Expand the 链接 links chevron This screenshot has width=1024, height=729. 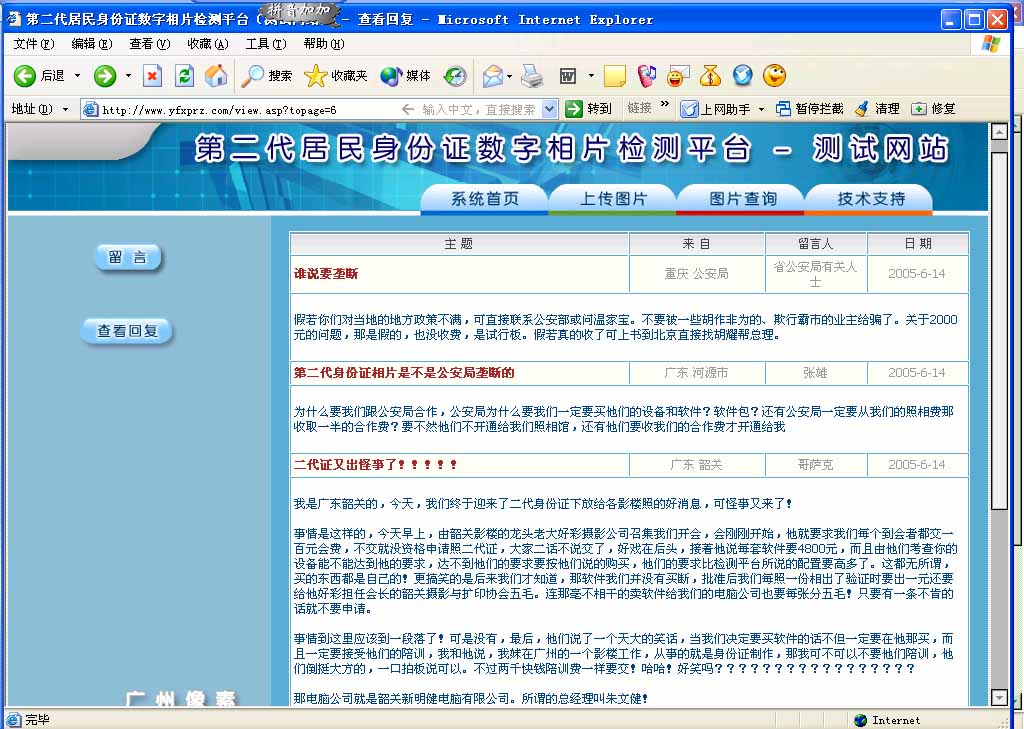(x=665, y=104)
